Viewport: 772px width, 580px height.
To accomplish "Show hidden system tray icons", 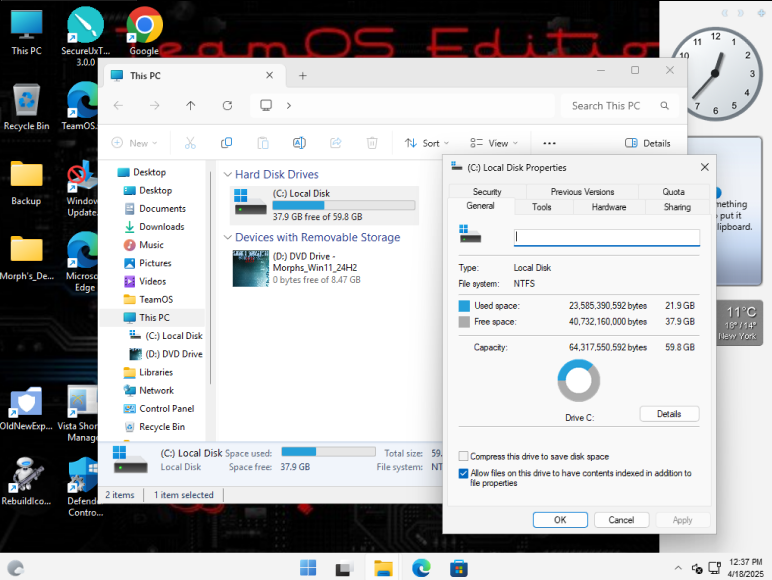I will [x=678, y=568].
